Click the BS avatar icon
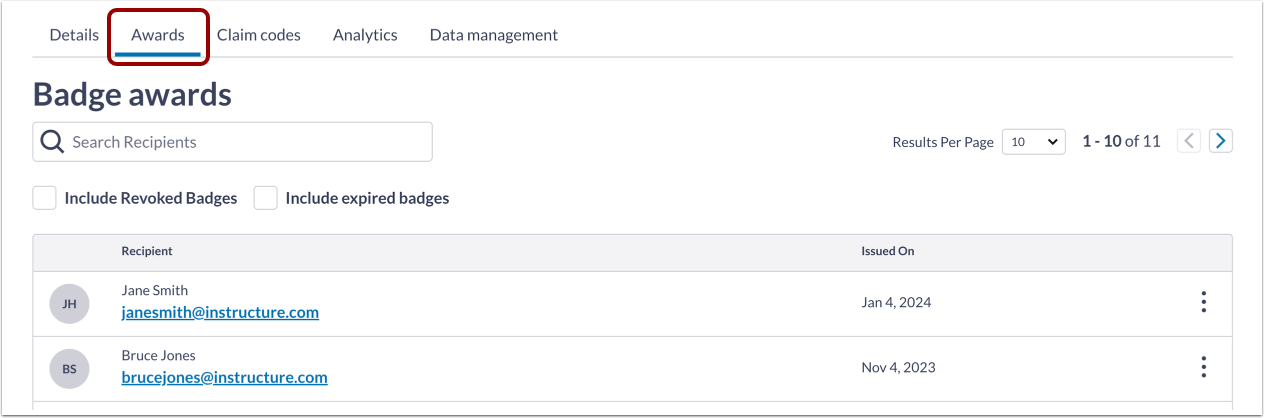 [x=69, y=368]
